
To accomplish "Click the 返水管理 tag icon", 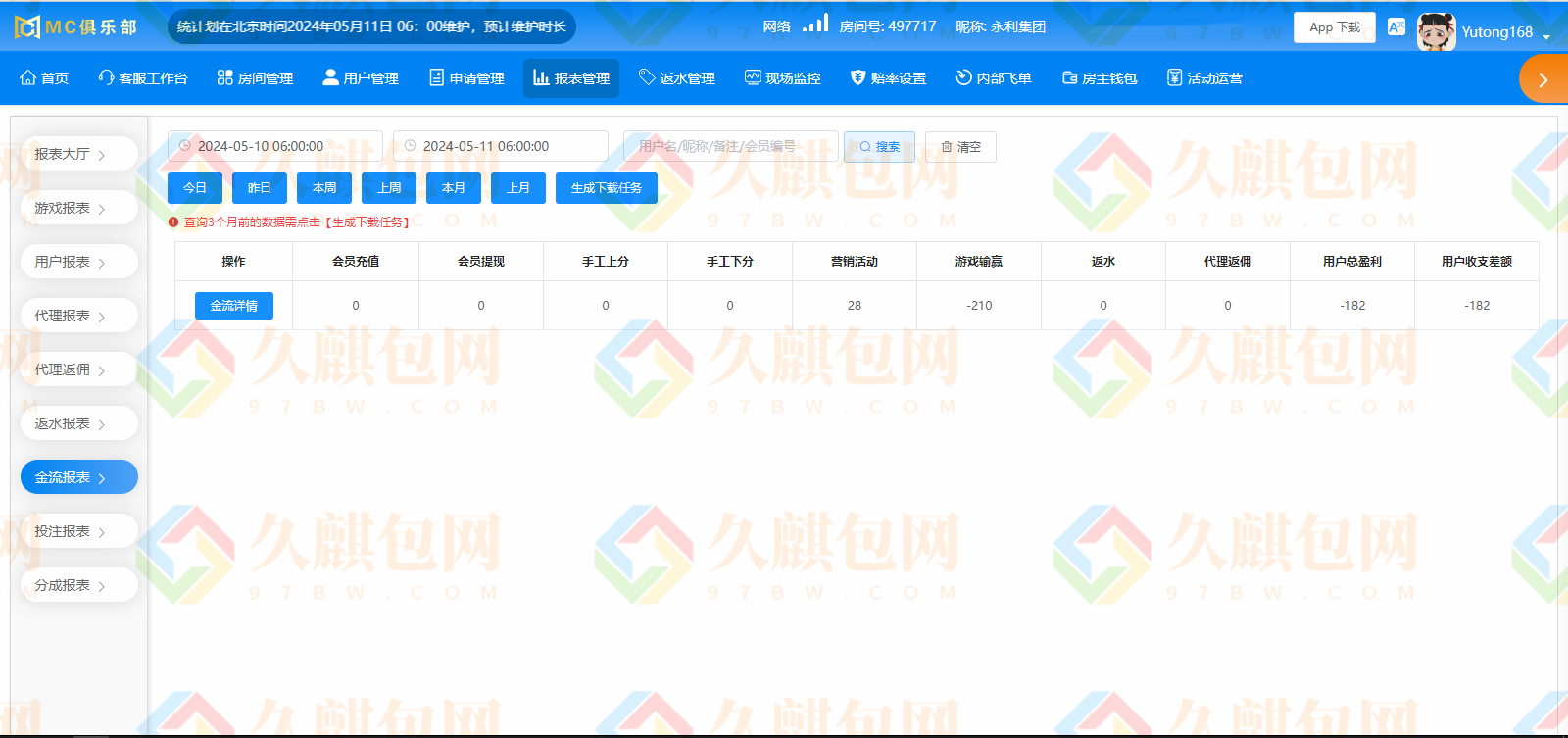I will pos(647,77).
